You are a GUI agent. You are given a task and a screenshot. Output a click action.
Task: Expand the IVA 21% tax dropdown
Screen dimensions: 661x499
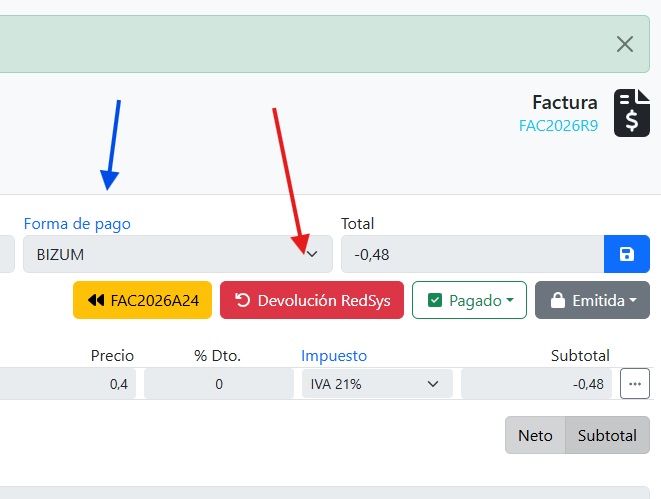coord(376,384)
